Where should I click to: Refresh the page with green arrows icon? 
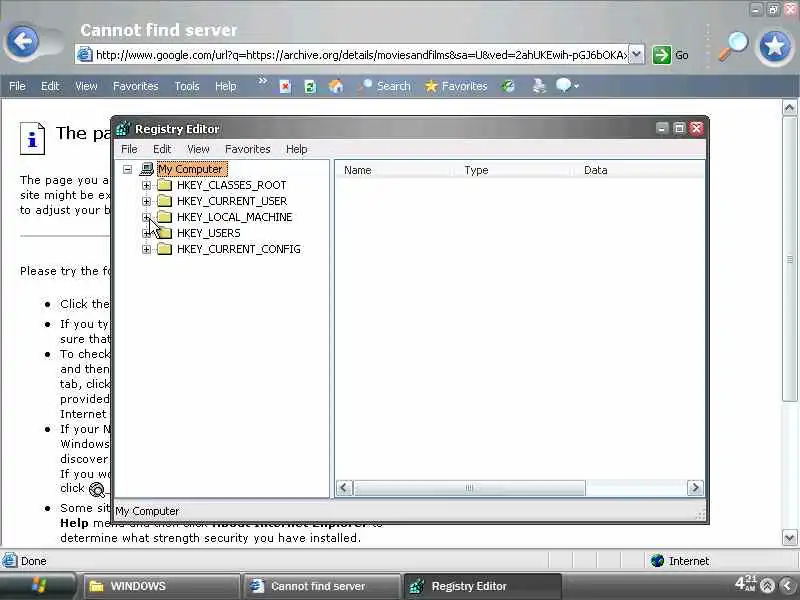click(x=310, y=87)
